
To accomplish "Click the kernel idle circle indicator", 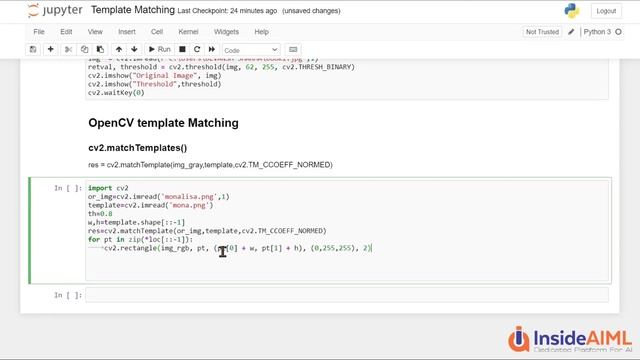I will tap(618, 32).
